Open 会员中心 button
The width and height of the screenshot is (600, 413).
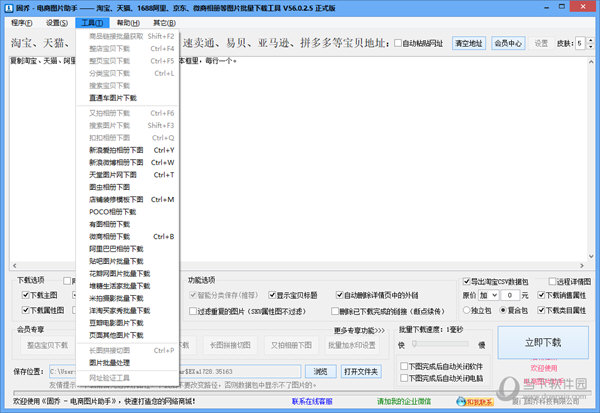pos(508,43)
